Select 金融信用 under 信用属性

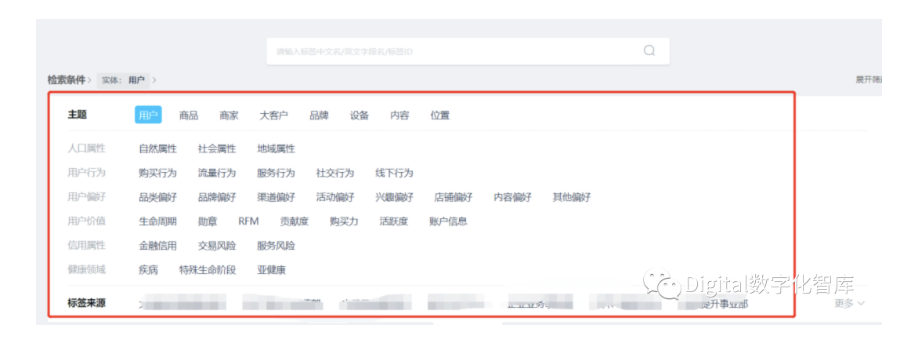point(157,245)
